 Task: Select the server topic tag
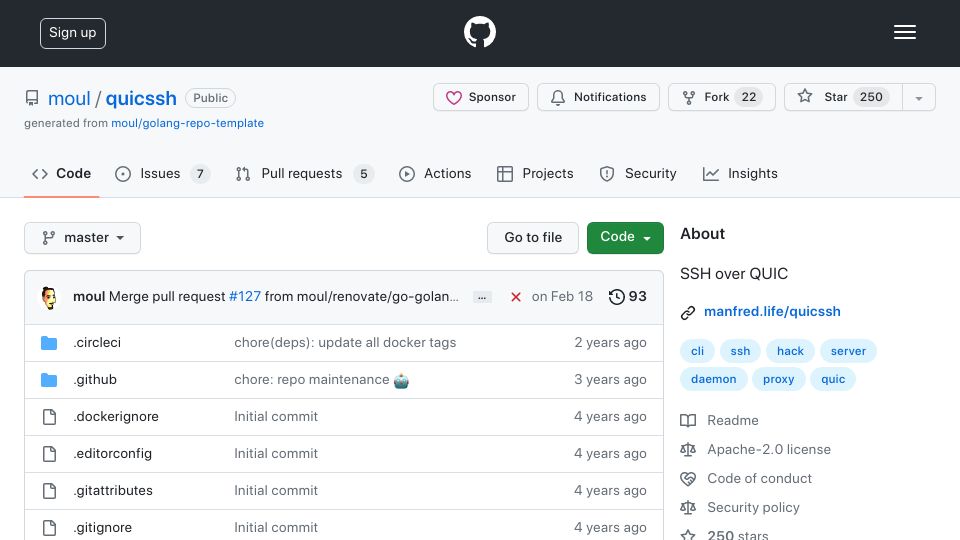pyautogui.click(x=848, y=351)
